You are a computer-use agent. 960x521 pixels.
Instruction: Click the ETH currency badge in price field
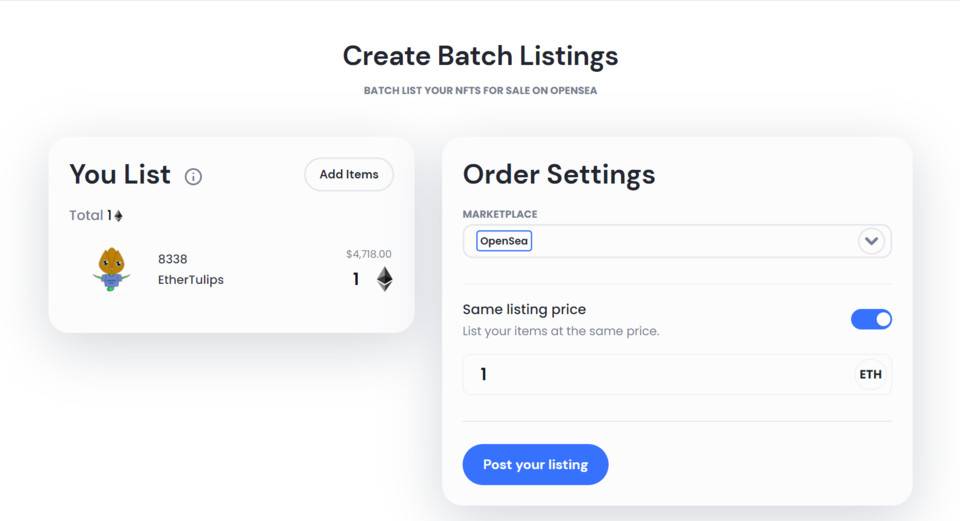coord(870,375)
